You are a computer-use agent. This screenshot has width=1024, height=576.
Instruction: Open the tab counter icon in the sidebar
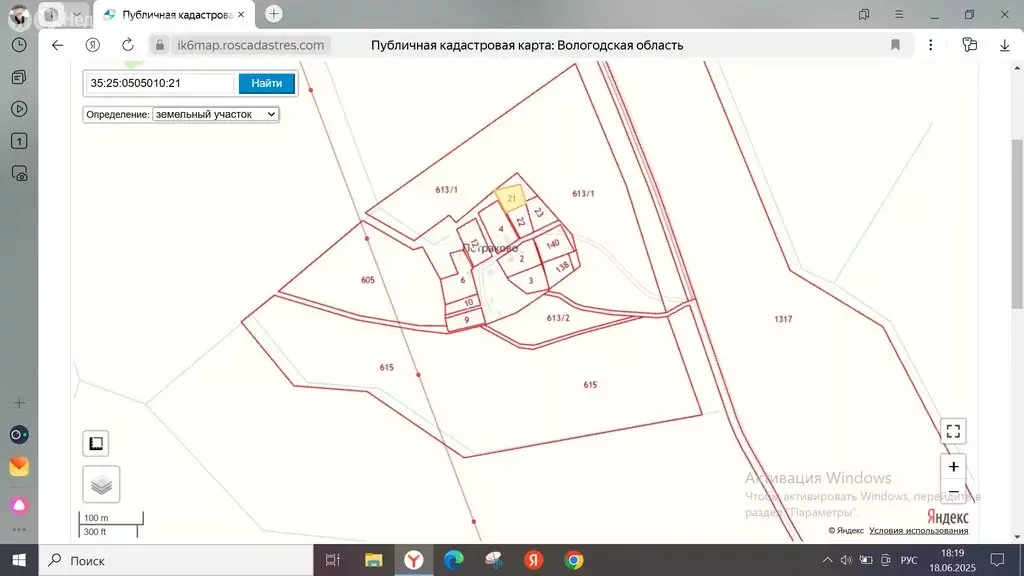click(x=19, y=141)
